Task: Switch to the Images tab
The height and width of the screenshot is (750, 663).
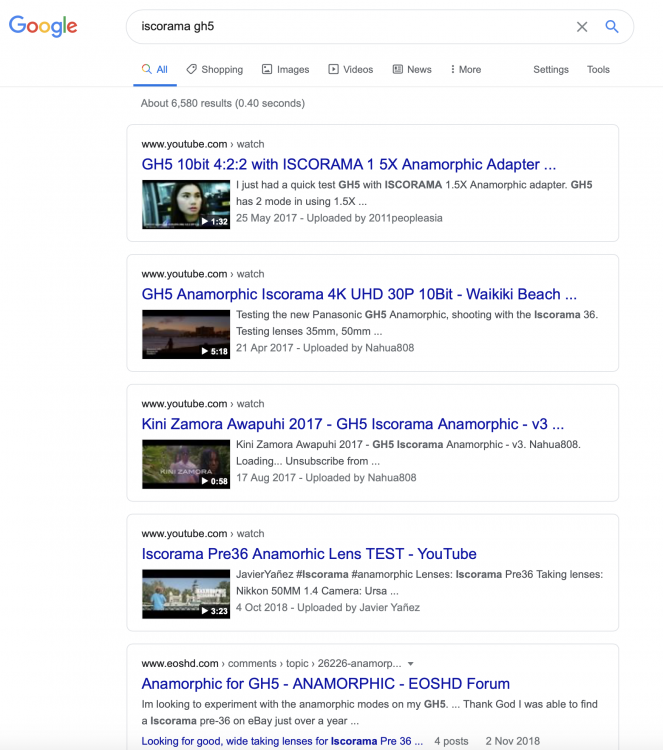Action: click(285, 70)
